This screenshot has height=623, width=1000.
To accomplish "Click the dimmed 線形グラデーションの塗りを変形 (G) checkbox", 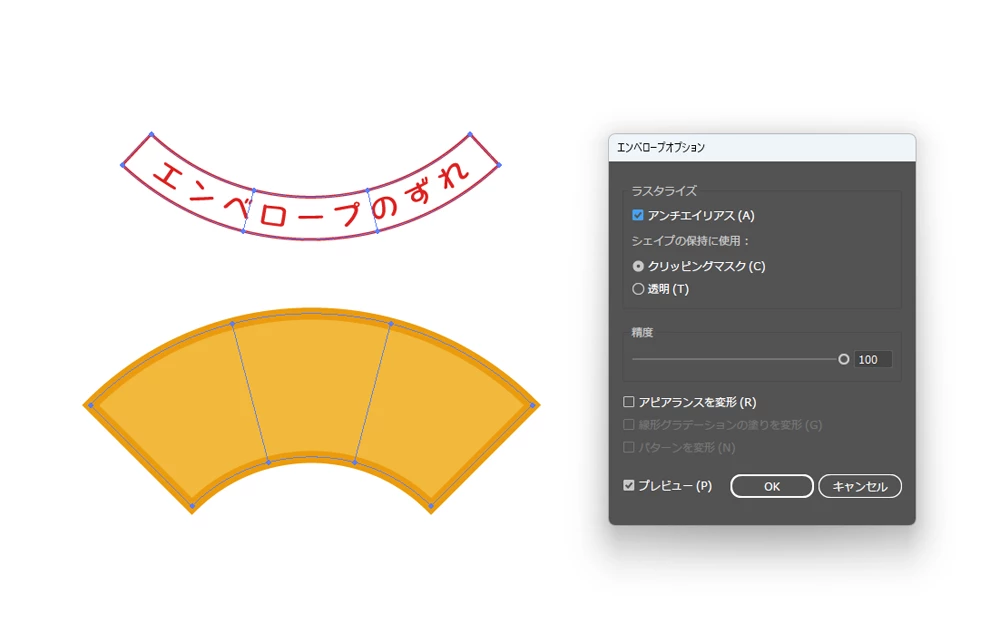I will coord(629,425).
